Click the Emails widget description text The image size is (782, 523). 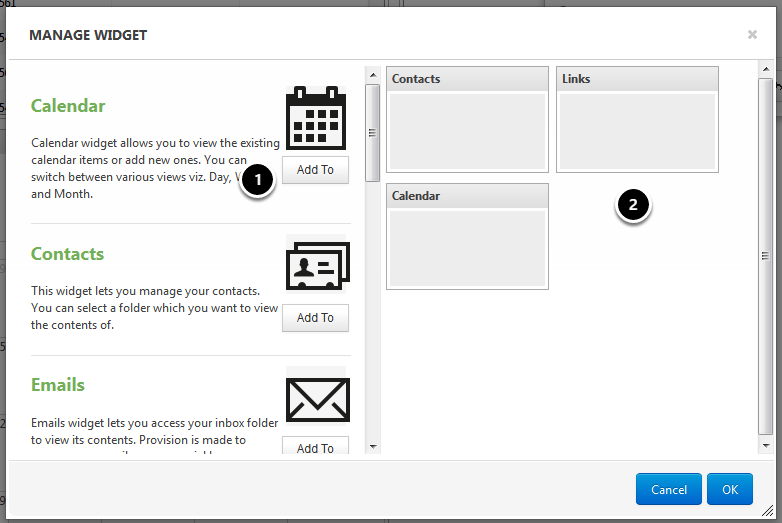(x=154, y=438)
